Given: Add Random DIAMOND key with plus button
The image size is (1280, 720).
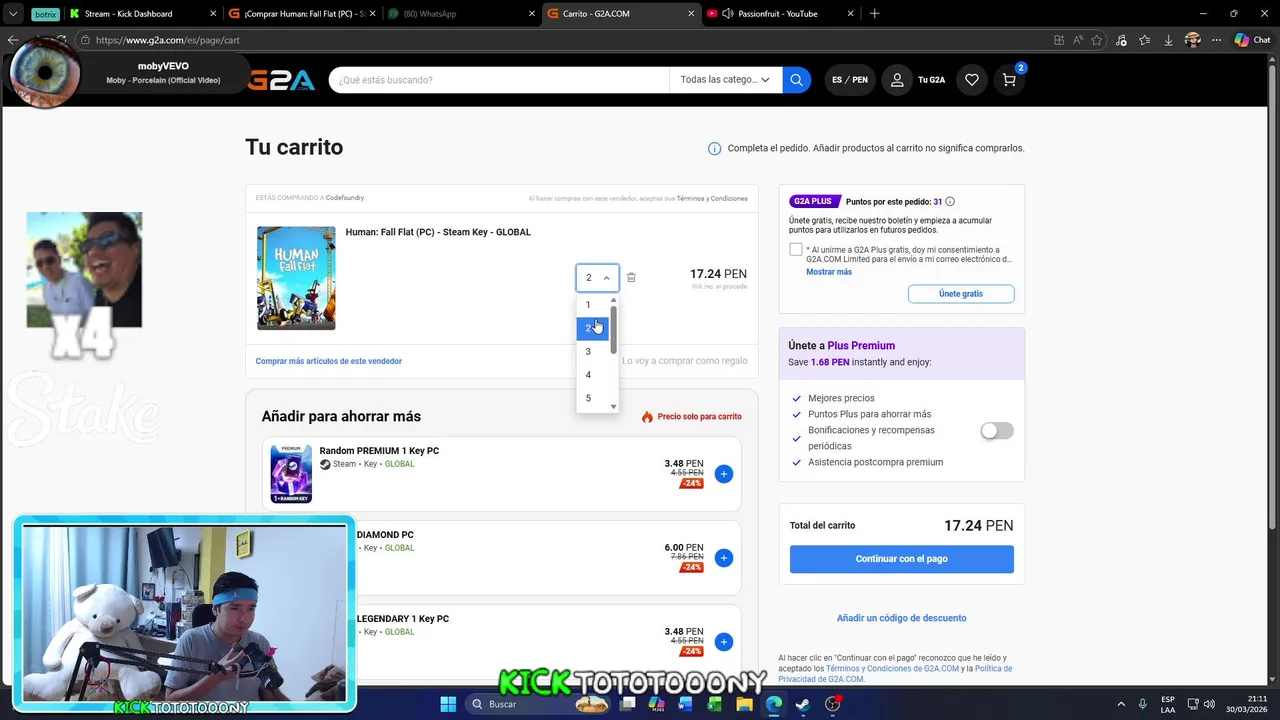Looking at the screenshot, I should [x=724, y=558].
